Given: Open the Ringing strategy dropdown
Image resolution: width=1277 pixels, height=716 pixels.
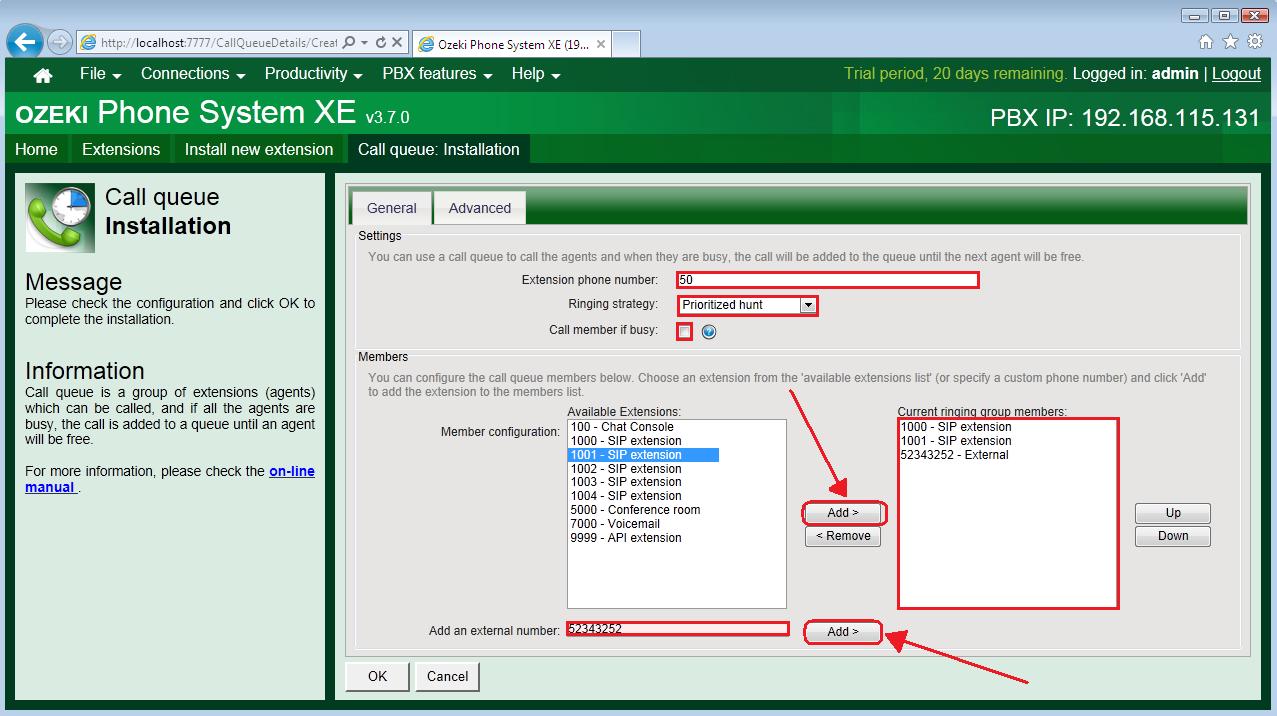Looking at the screenshot, I should click(809, 305).
